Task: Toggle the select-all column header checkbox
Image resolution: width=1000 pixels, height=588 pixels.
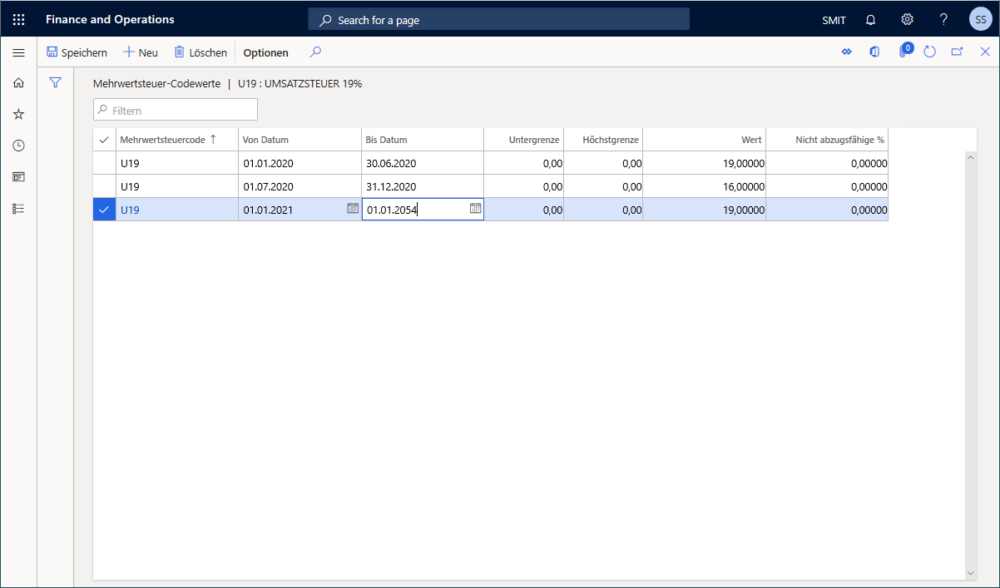Action: click(x=104, y=139)
